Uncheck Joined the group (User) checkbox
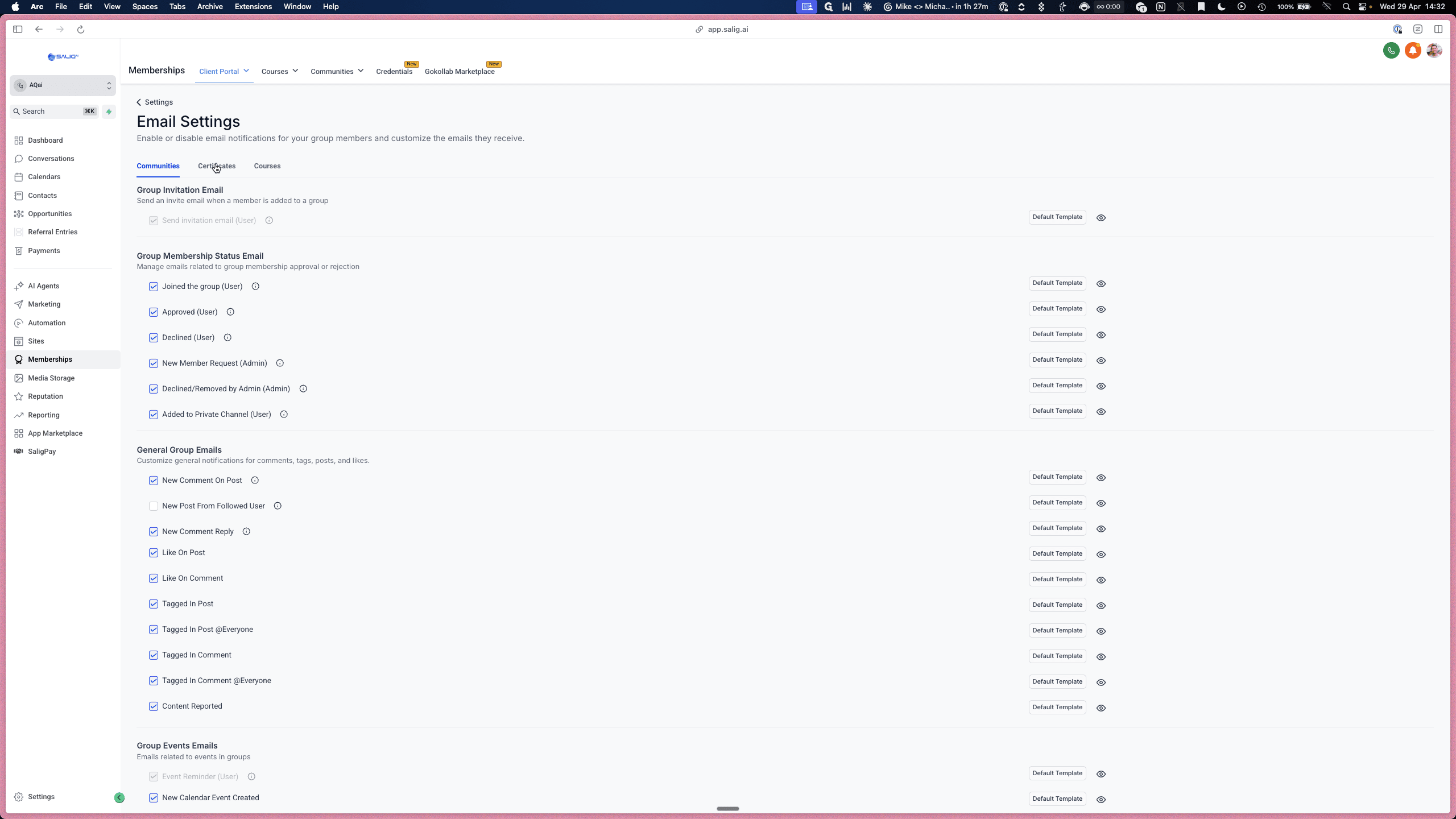1456x819 pixels. tap(154, 286)
